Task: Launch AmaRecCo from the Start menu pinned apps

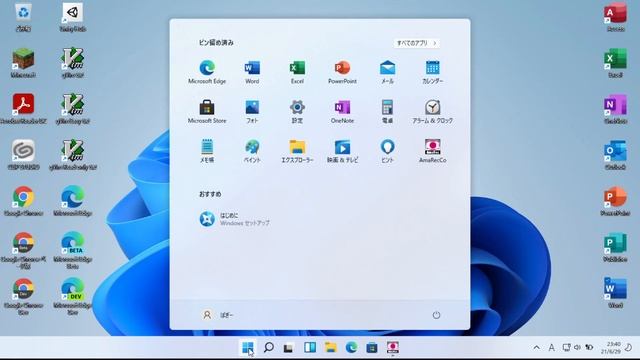Action: pyautogui.click(x=432, y=151)
